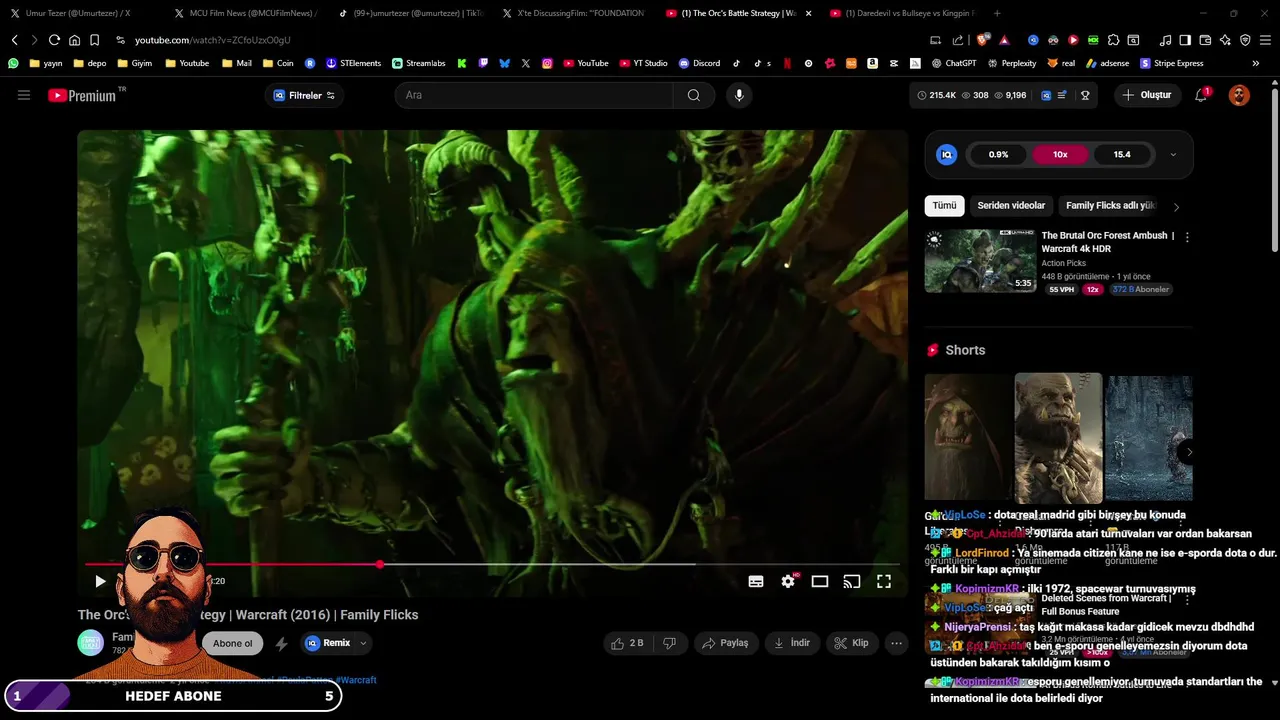Create a clip with Klip button
Image resolution: width=1280 pixels, height=720 pixels.
(x=851, y=643)
